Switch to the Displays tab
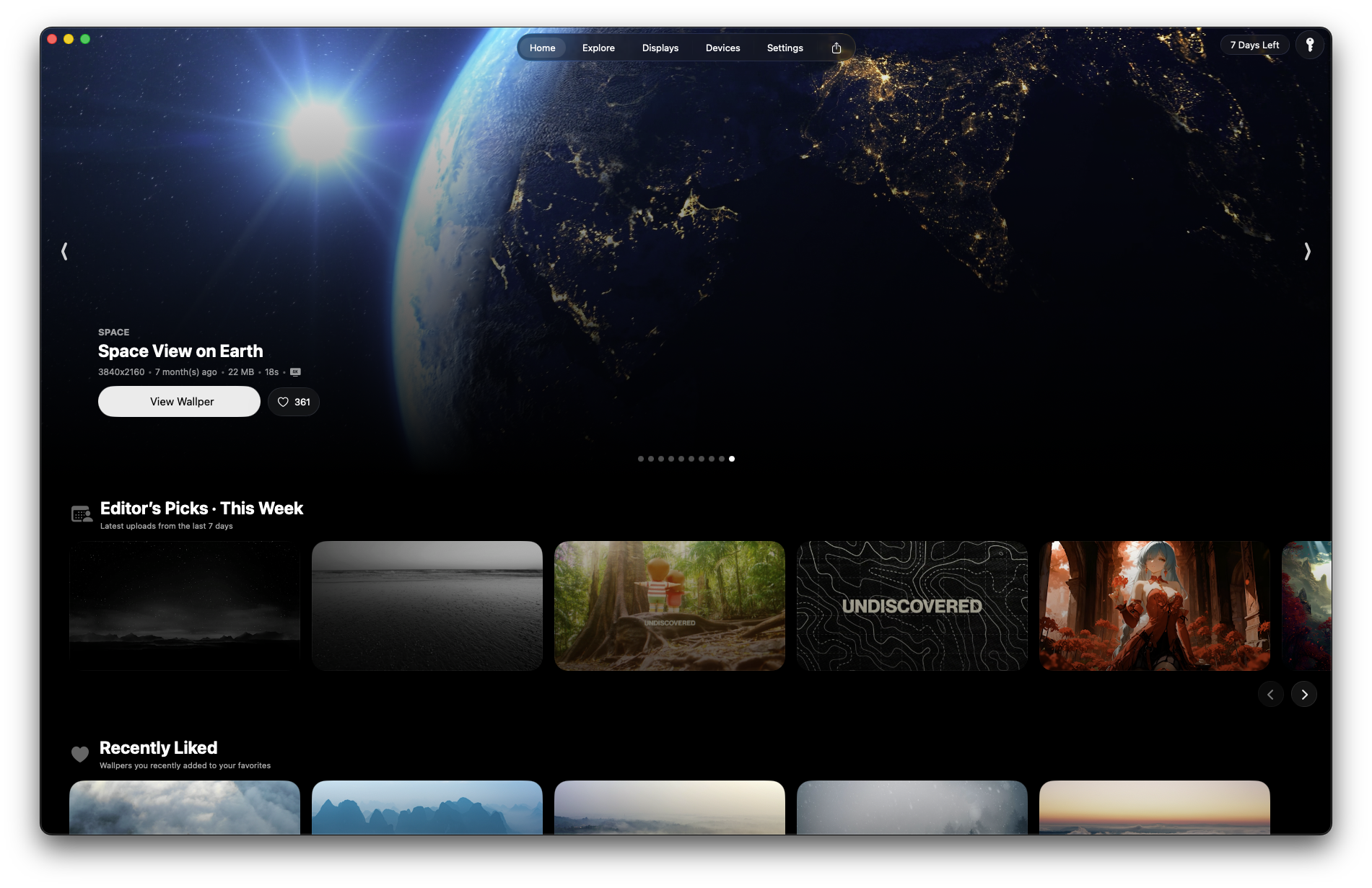The image size is (1372, 888). 660,48
